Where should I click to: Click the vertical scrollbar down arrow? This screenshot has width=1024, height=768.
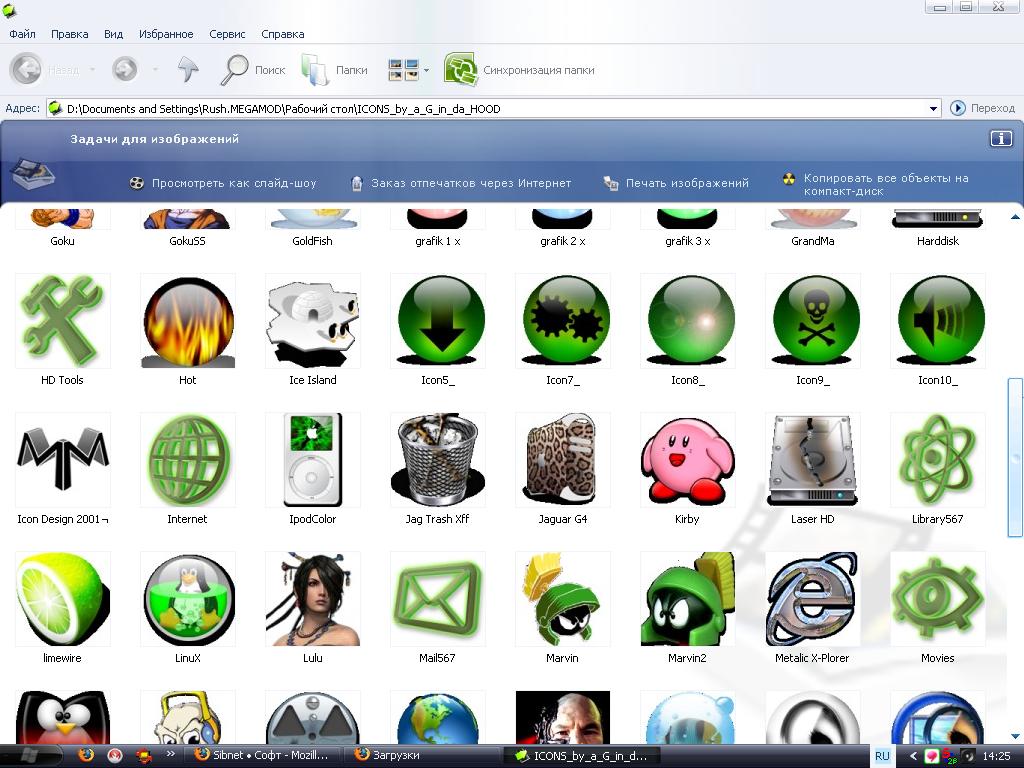tap(1016, 736)
